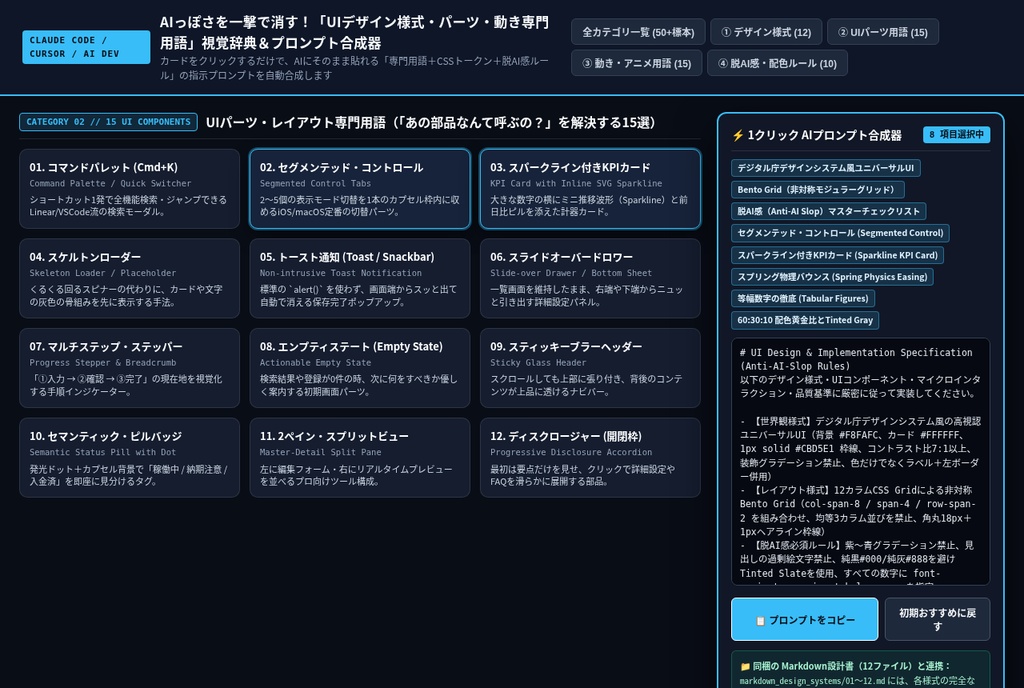The image size is (1024, 688).
Task: Click the スパークライン付きKPIカード (Sparkline KPI Card) chip
Action: (x=837, y=255)
